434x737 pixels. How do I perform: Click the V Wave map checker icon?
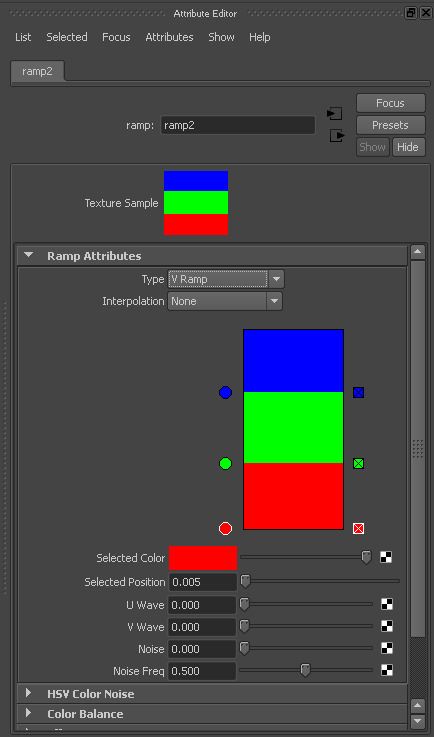[x=387, y=626]
